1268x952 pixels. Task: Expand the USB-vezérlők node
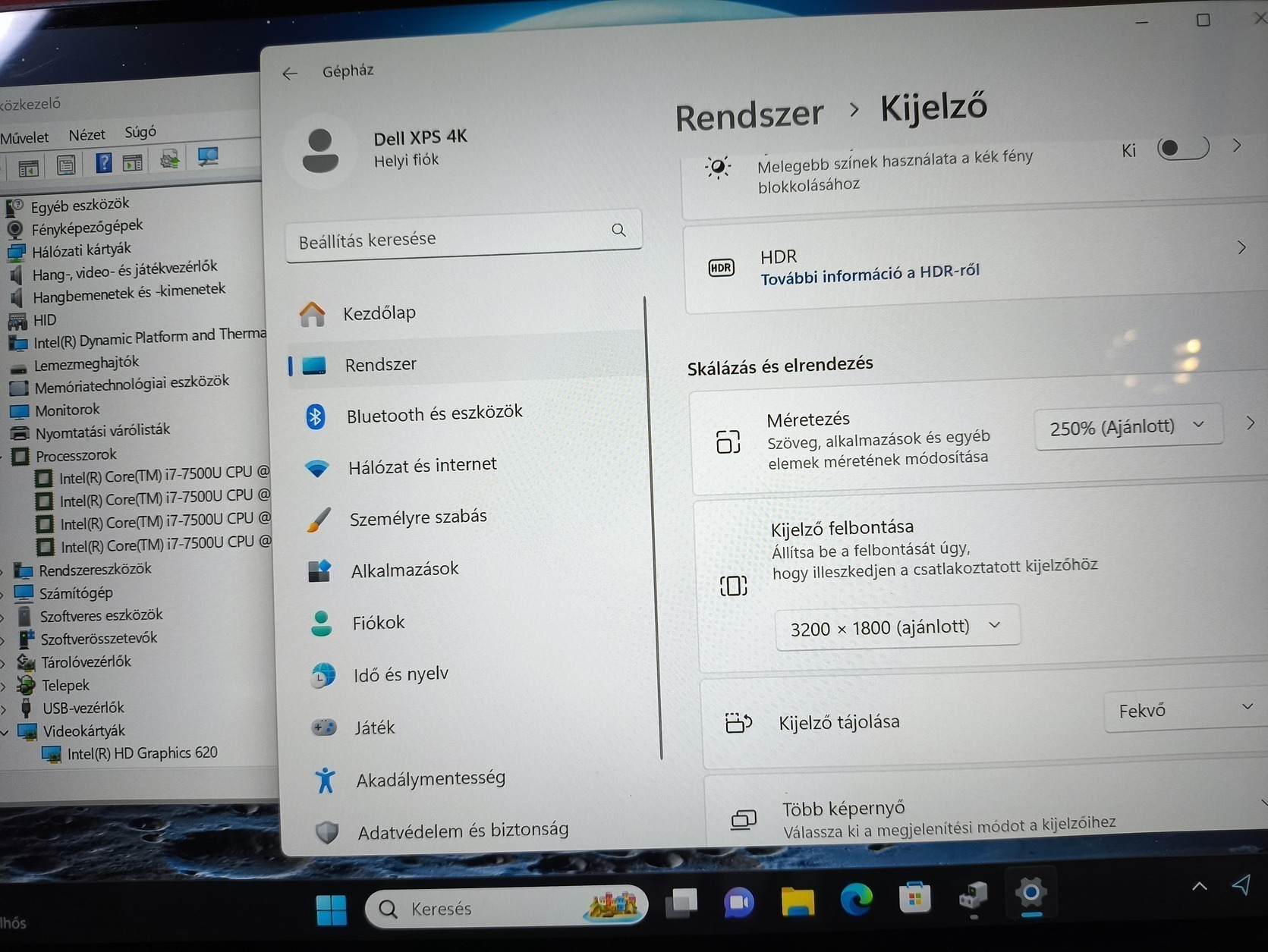[x=3, y=709]
